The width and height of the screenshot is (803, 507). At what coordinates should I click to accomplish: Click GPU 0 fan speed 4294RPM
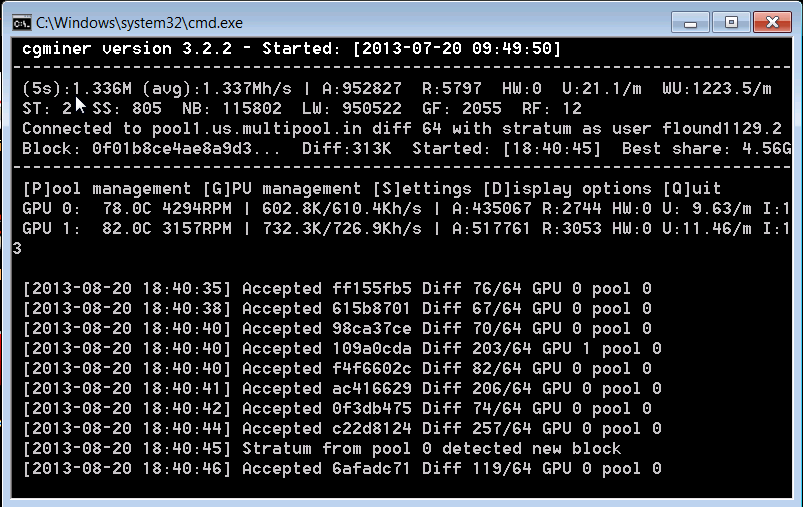(197, 208)
